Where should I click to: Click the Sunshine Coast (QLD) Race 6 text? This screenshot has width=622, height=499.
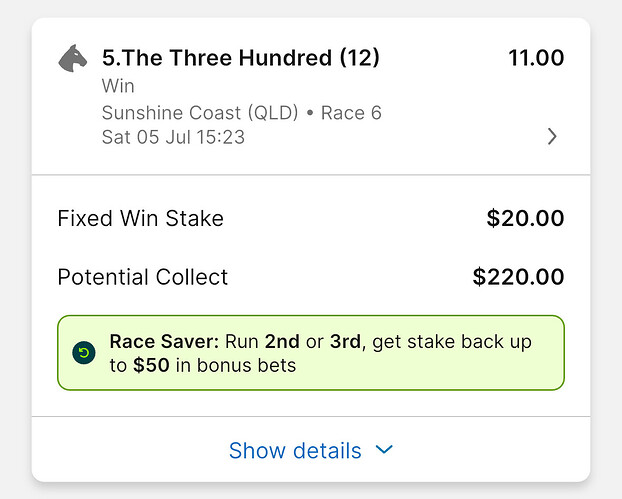(x=242, y=113)
